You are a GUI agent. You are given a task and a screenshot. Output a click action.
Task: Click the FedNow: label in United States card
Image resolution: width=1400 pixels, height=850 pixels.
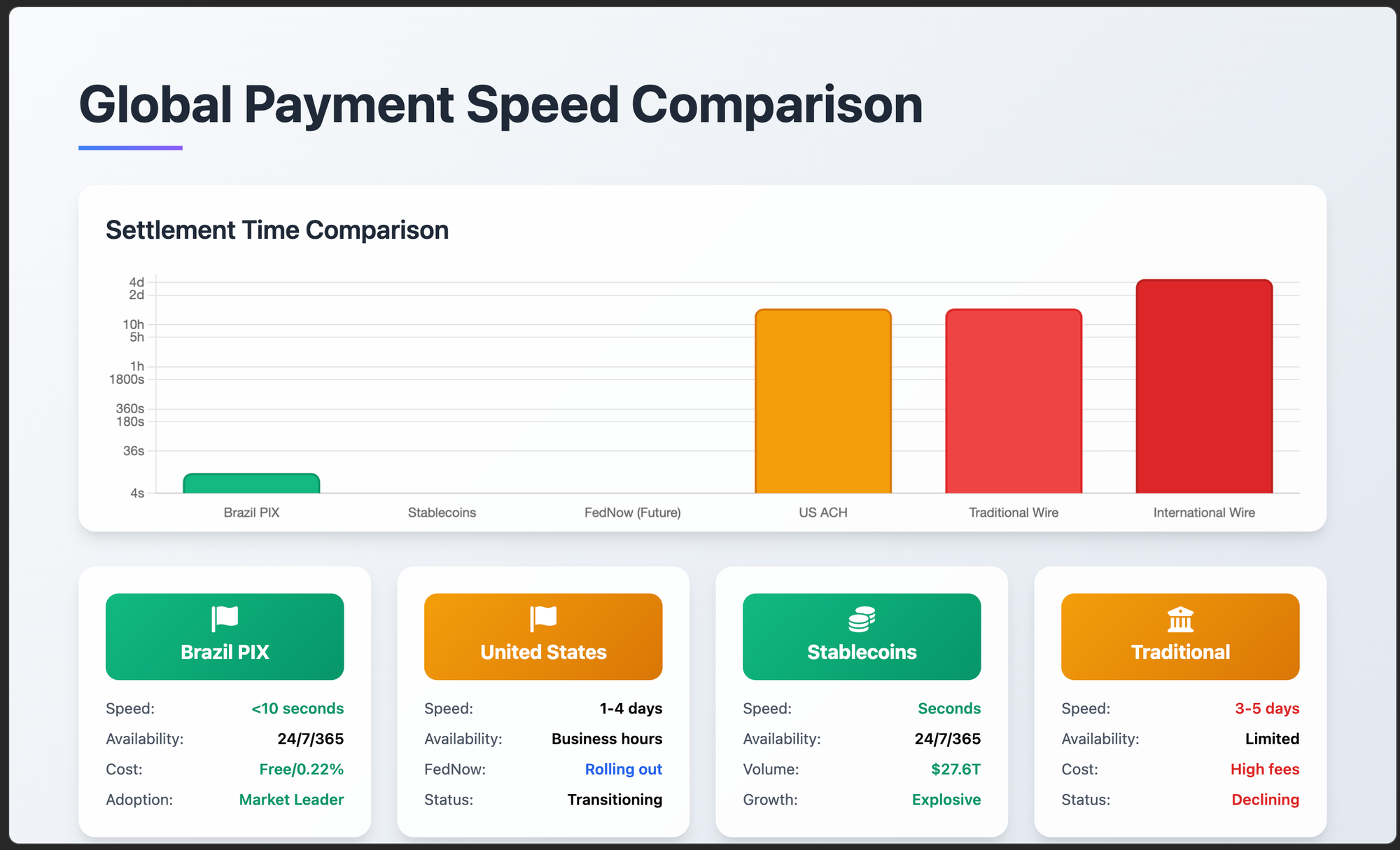click(455, 769)
